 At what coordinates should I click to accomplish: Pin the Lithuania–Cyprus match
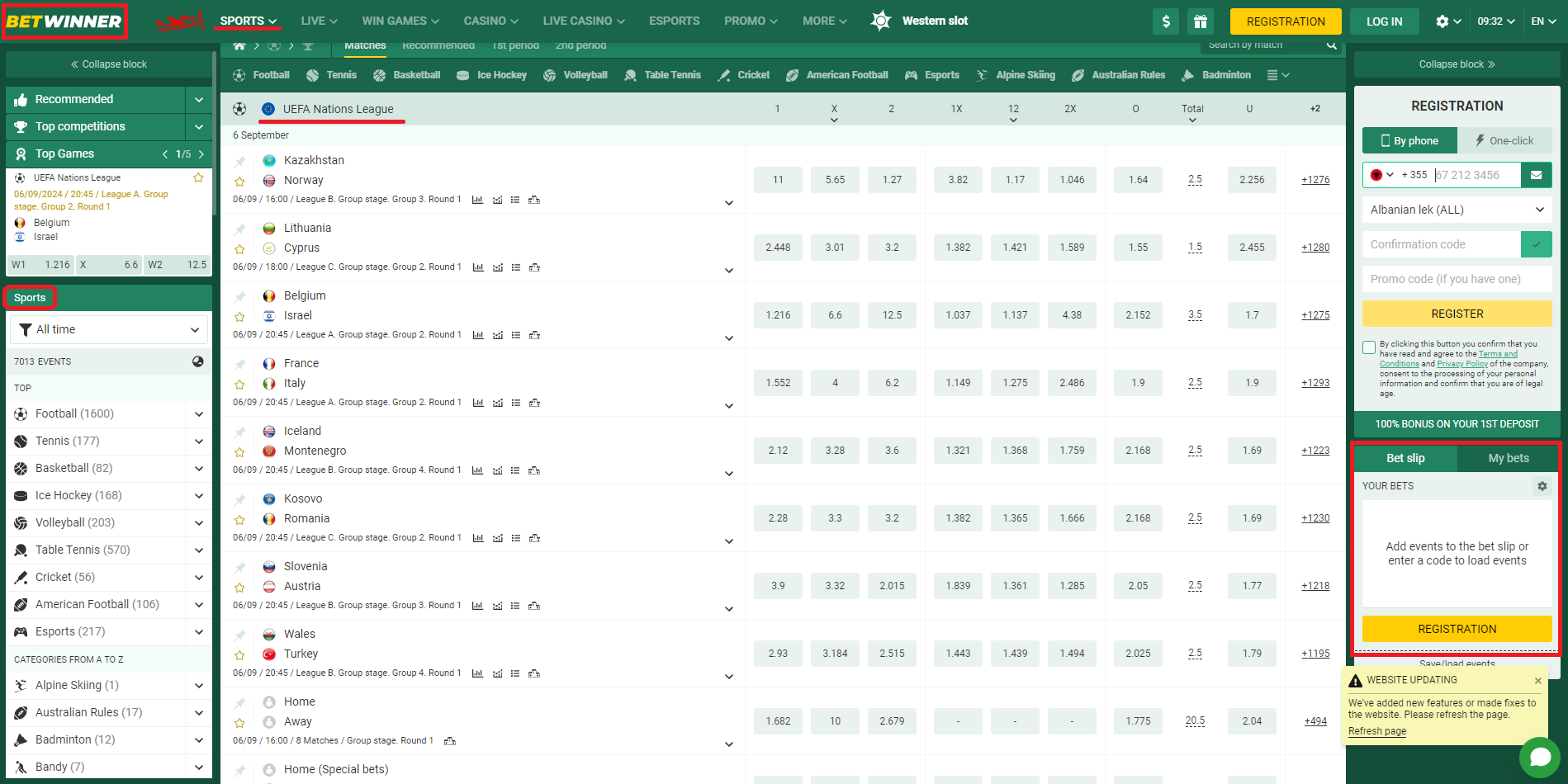pos(239,229)
